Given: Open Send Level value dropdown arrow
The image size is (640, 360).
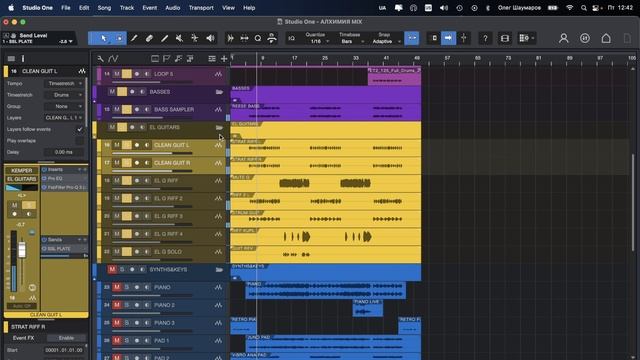Looking at the screenshot, I should pos(71,42).
